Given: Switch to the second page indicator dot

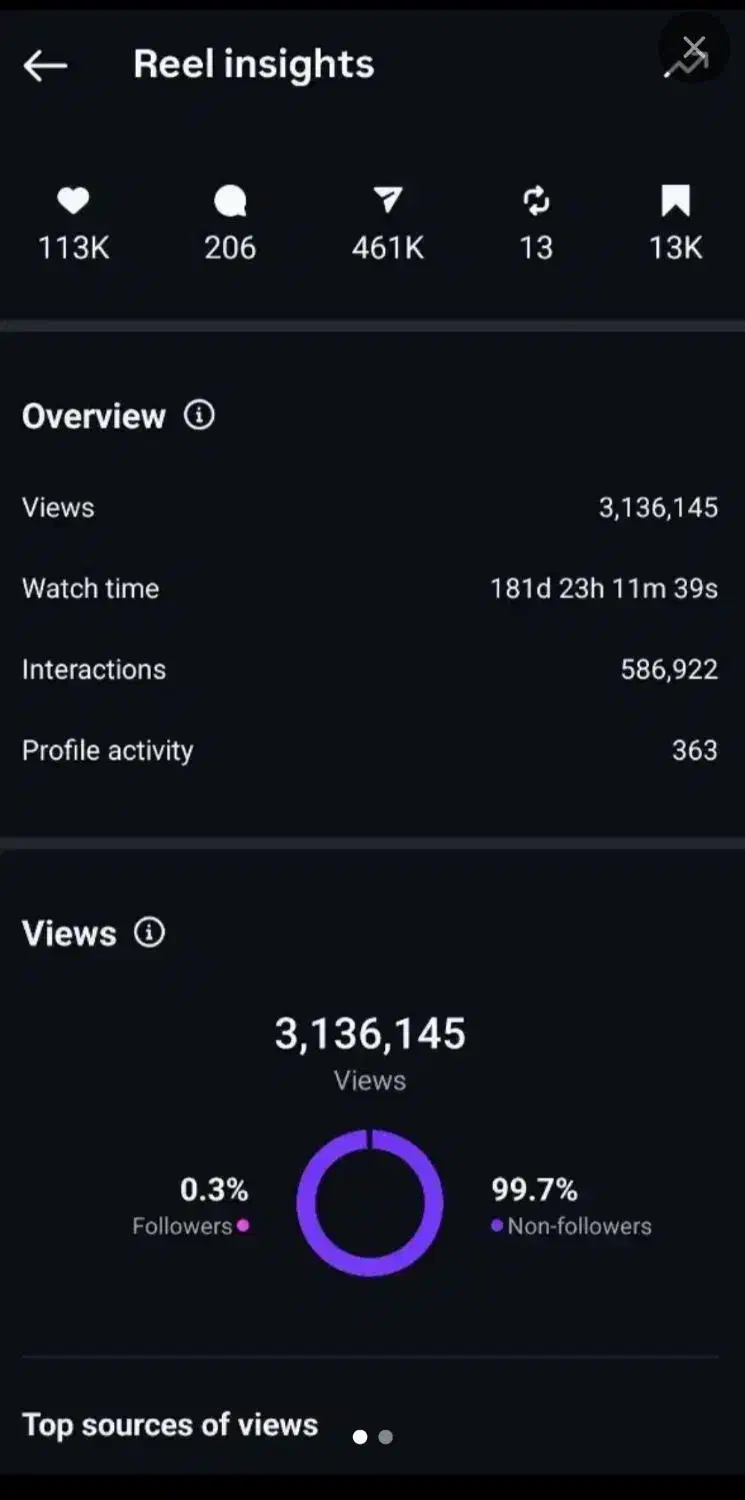Looking at the screenshot, I should 386,1437.
